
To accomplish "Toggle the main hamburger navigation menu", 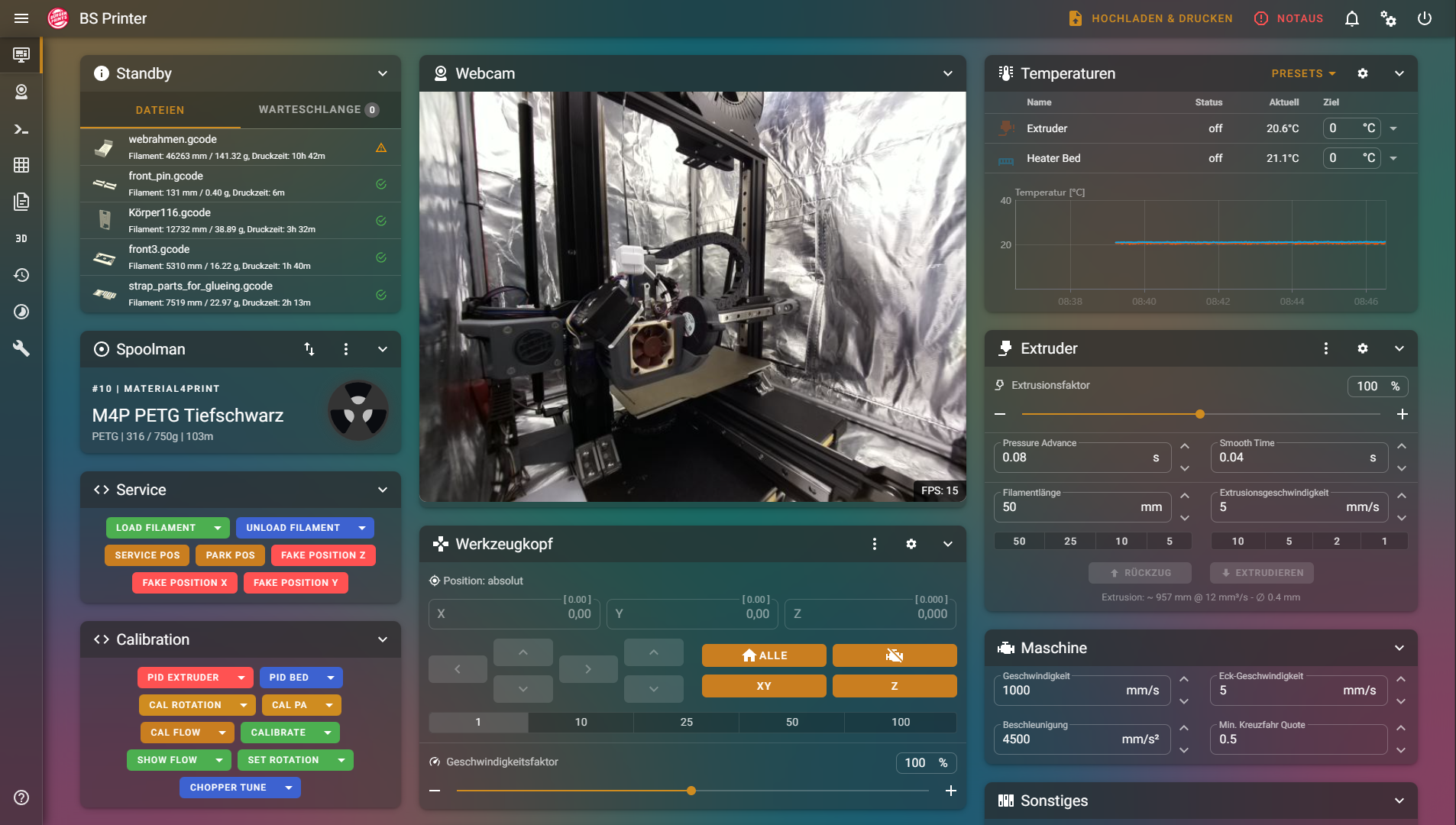I will (x=21, y=18).
